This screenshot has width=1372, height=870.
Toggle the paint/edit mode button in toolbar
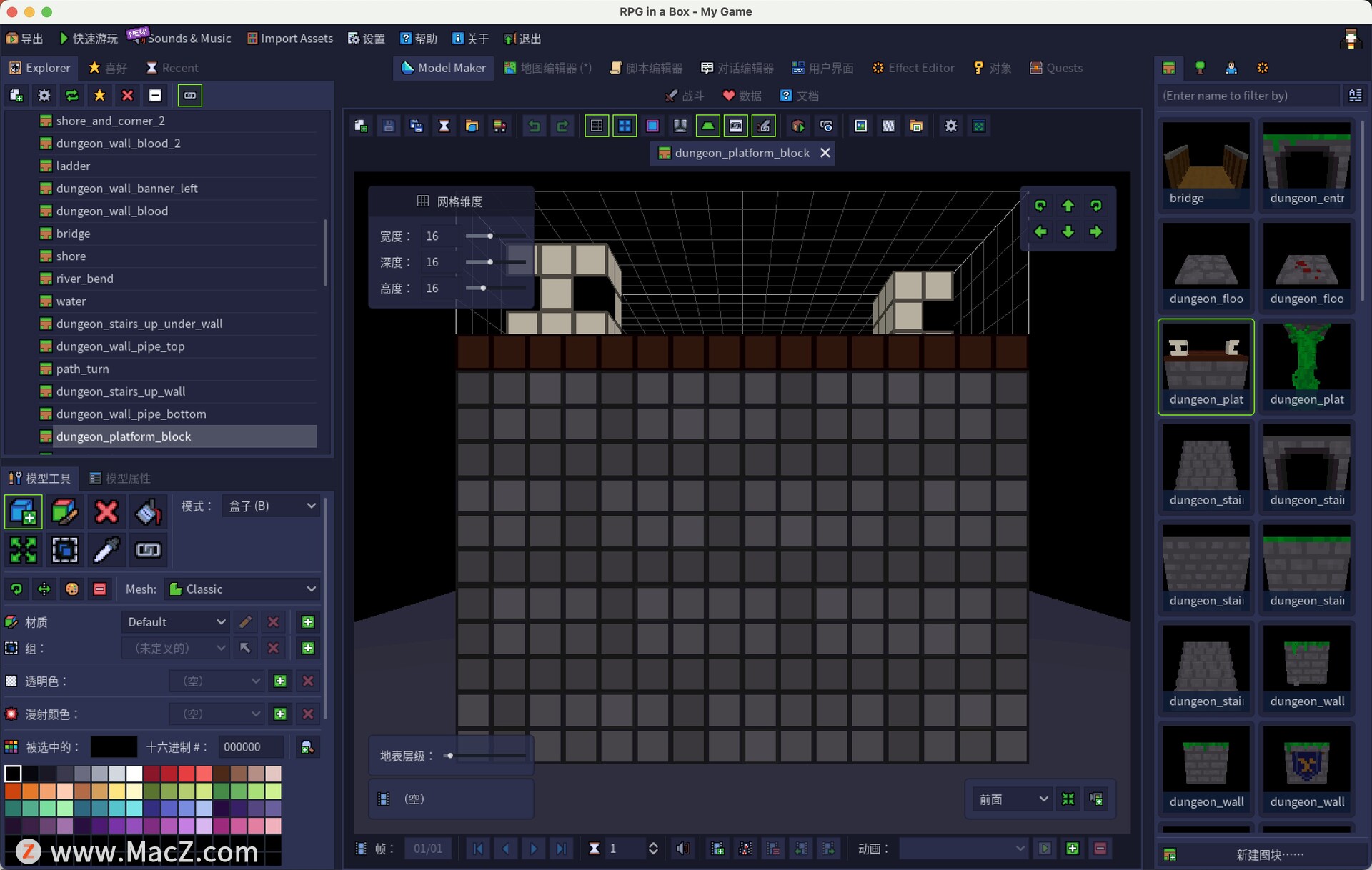(764, 126)
